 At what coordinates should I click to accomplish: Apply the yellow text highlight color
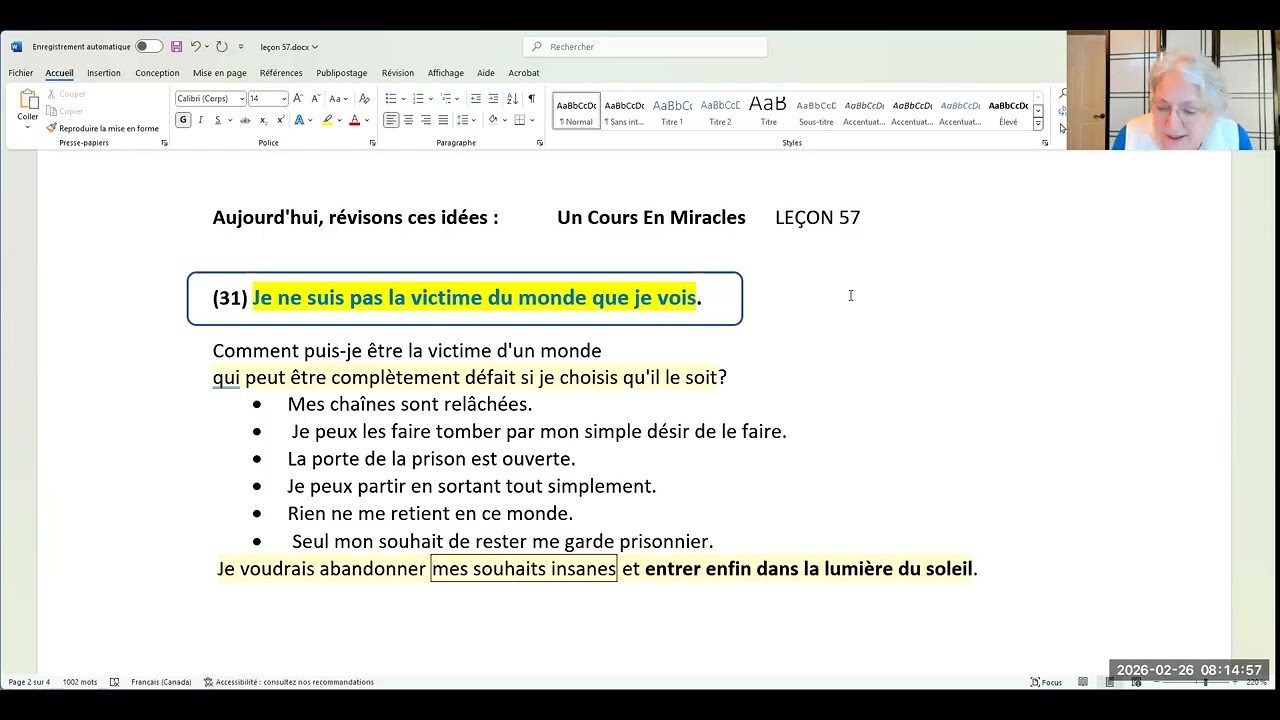pos(327,120)
